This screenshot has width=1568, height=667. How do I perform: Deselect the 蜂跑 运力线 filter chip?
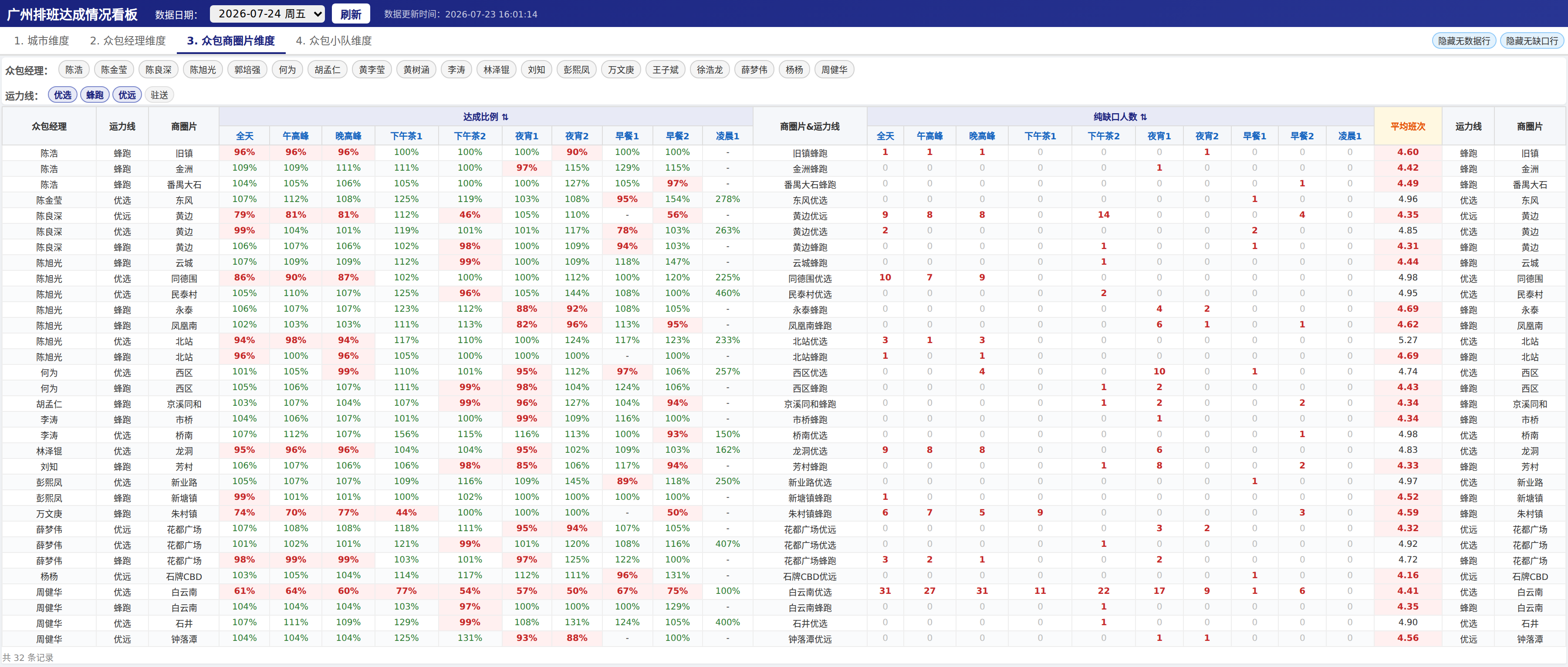tap(95, 95)
